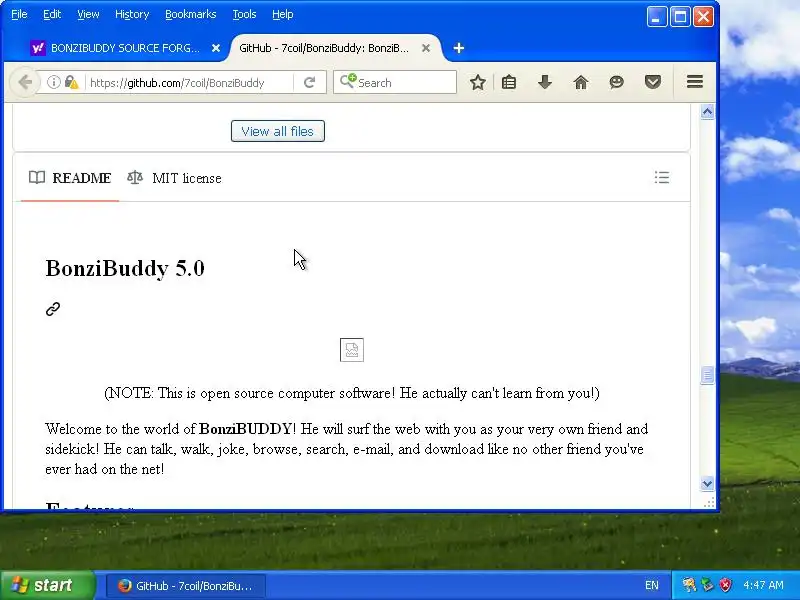Click the first system tray icon
The image size is (800, 600).
(689, 585)
